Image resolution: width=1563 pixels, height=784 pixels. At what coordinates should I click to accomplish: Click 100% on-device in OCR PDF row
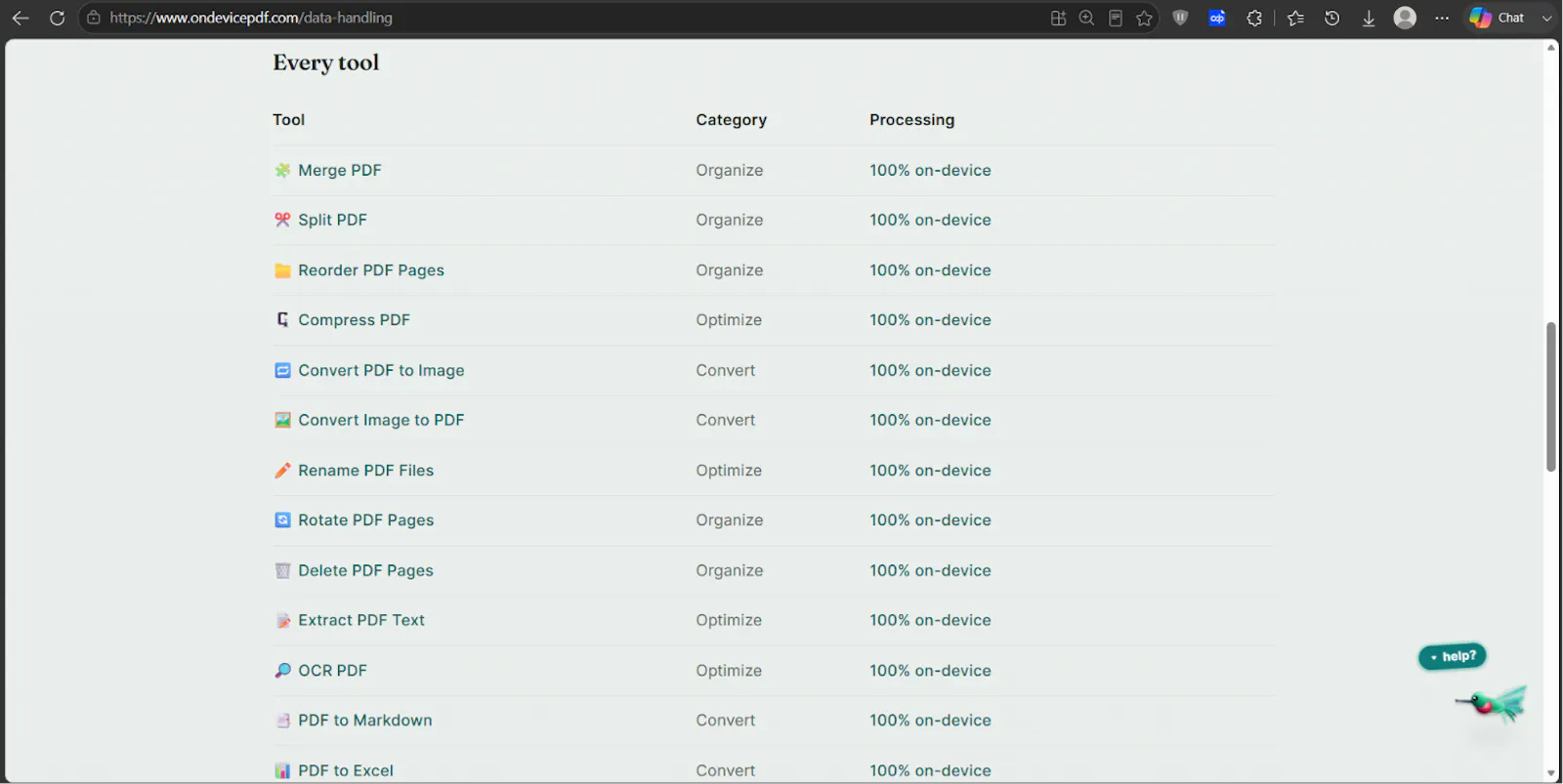931,671
